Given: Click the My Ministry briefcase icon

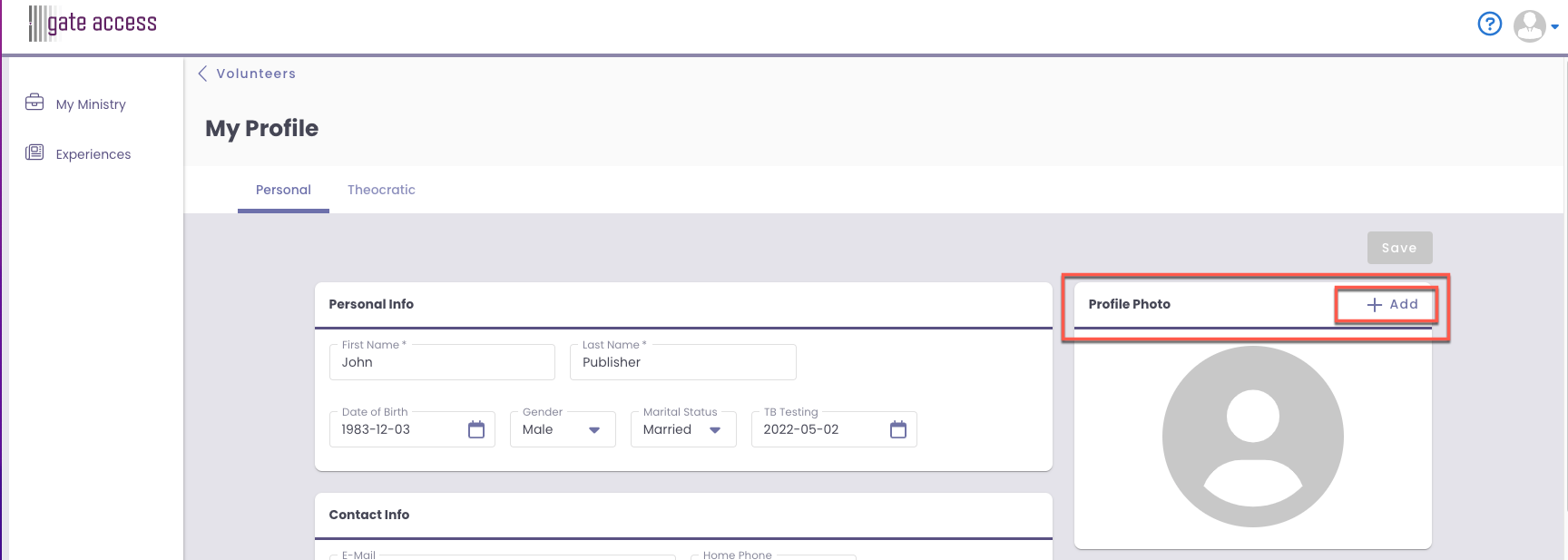Looking at the screenshot, I should pos(34,102).
